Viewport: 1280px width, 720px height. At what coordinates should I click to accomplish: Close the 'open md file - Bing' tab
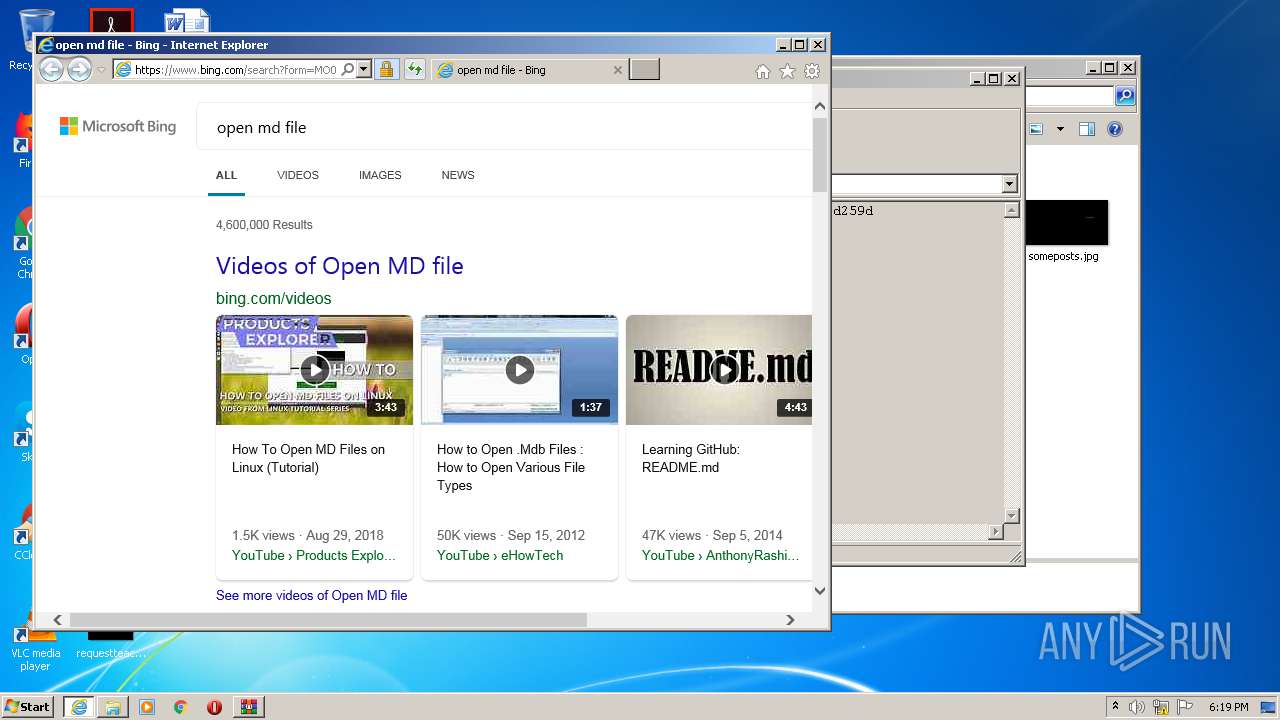click(618, 70)
